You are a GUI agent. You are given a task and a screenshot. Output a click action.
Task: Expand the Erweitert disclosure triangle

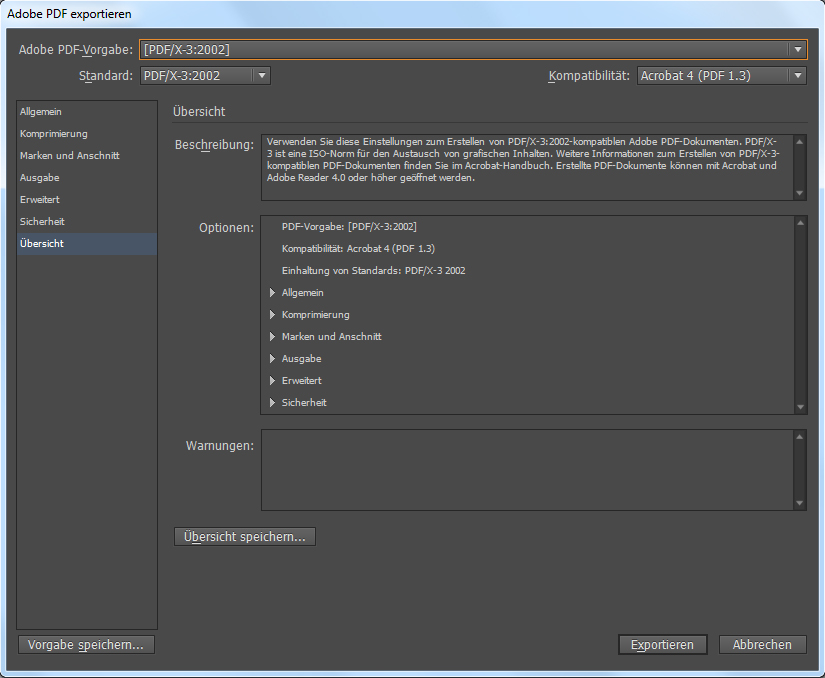(x=272, y=381)
